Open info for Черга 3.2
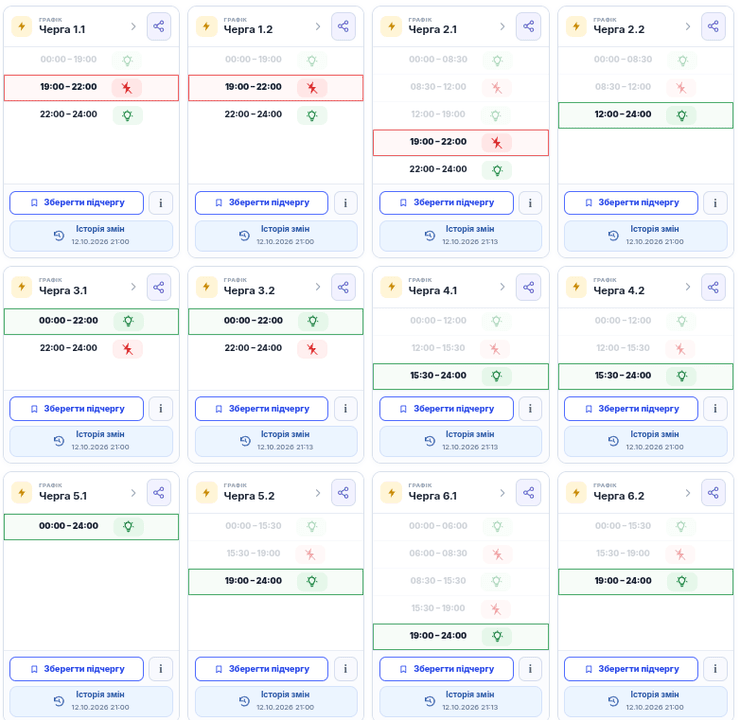 tap(345, 409)
